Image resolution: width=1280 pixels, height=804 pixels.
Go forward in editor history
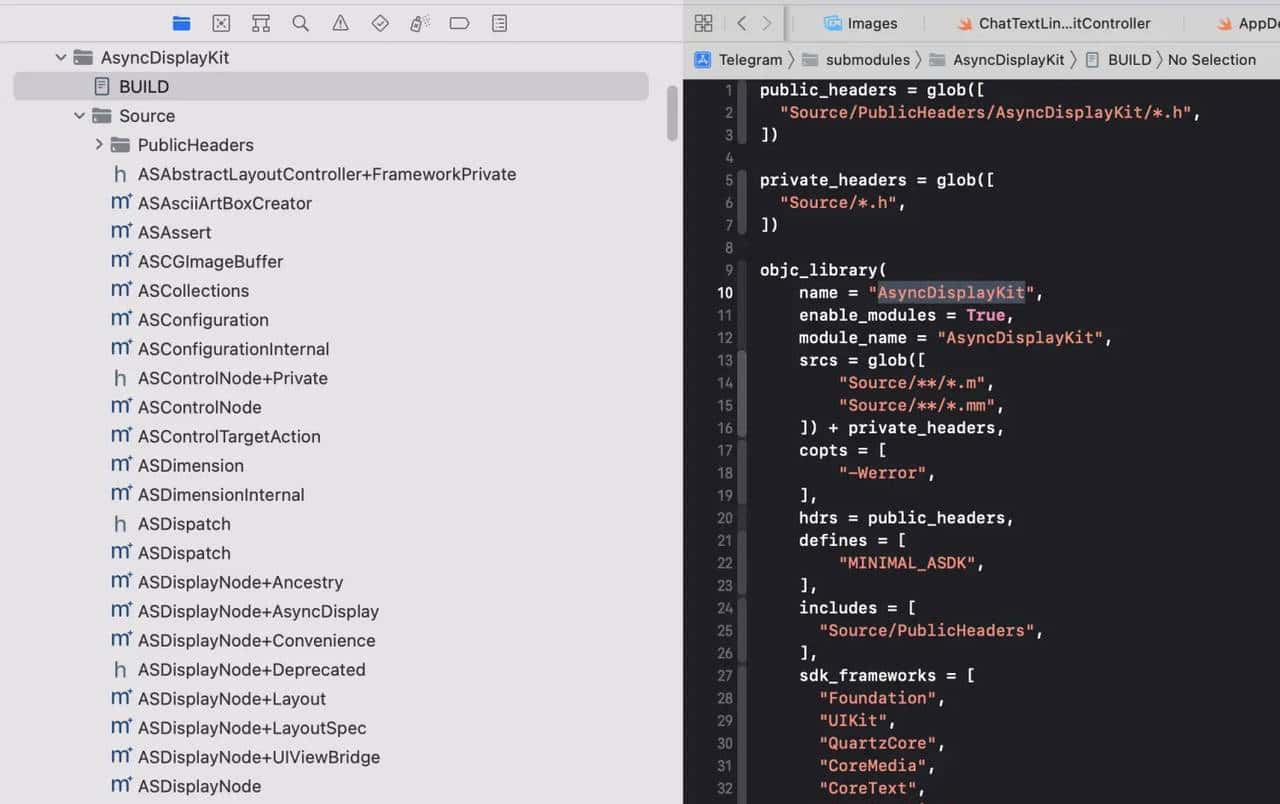(767, 23)
